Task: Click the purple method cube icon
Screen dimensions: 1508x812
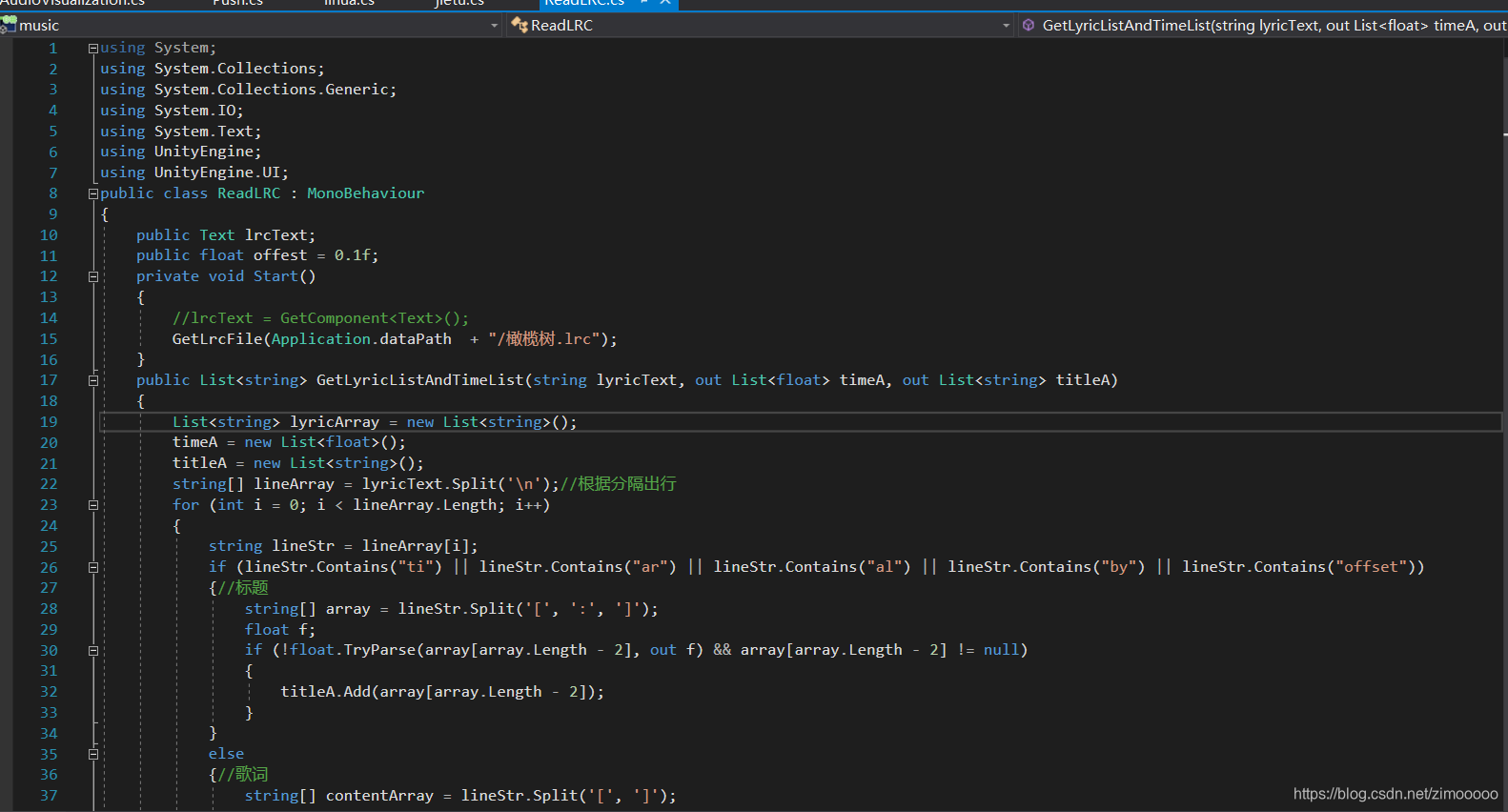Action: [1029, 26]
